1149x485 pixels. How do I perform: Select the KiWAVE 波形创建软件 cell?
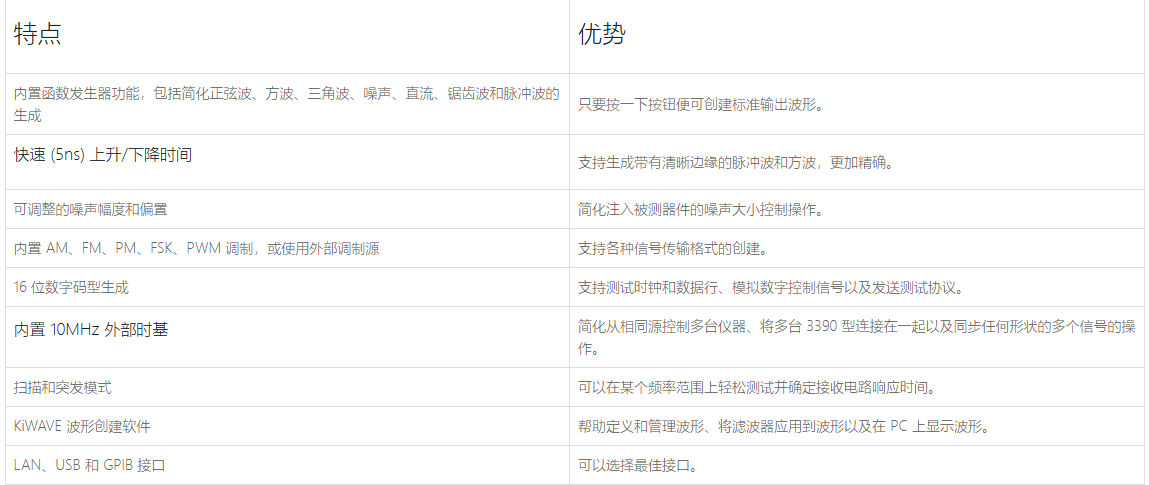pyautogui.click(x=82, y=426)
